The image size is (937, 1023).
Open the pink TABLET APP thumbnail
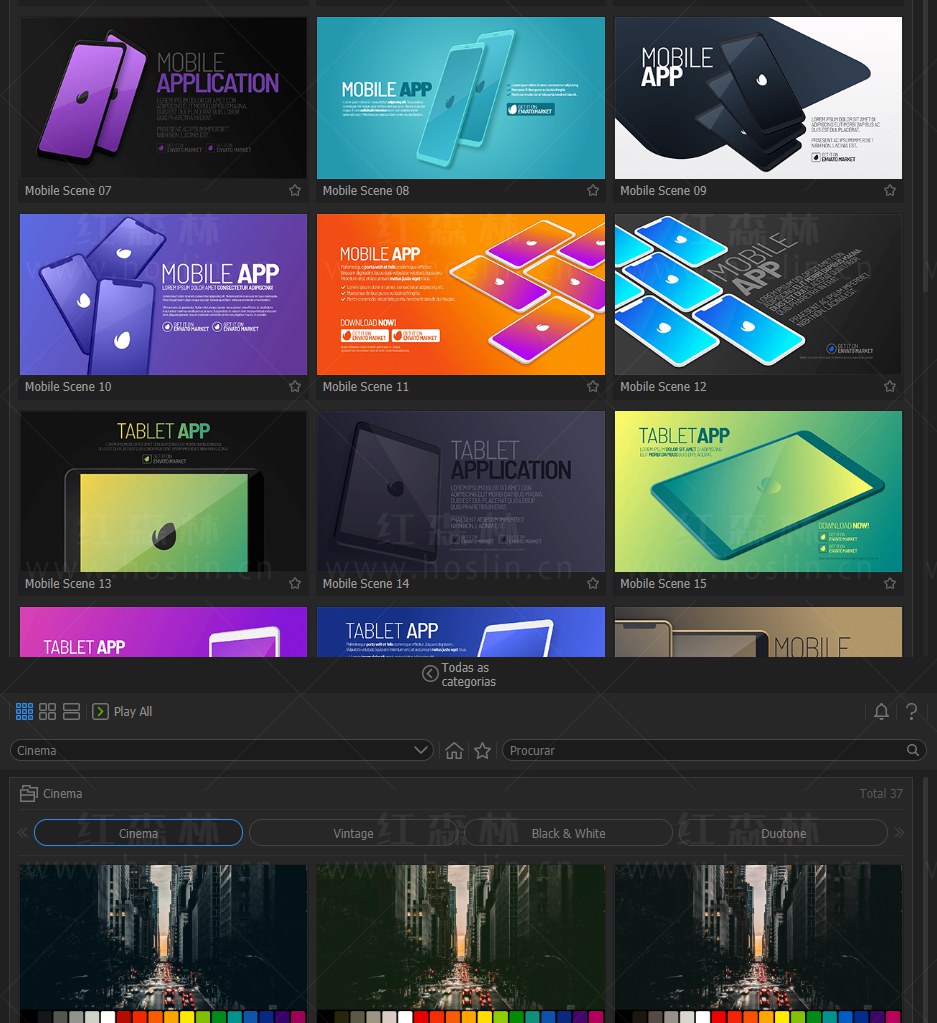click(163, 632)
